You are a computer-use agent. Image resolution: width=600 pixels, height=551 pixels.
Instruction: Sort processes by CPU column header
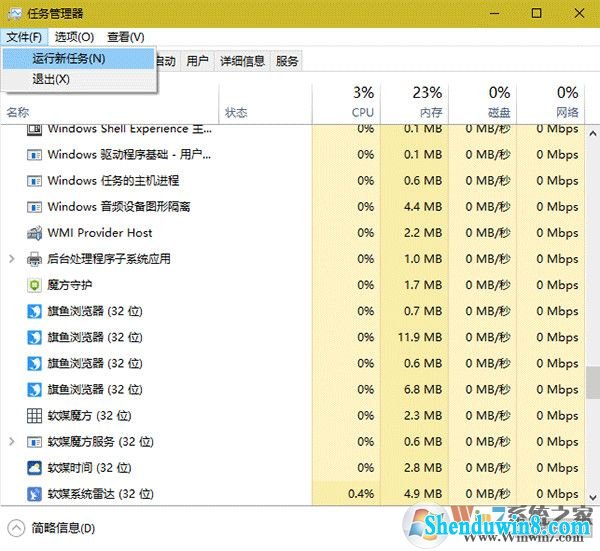[346, 103]
